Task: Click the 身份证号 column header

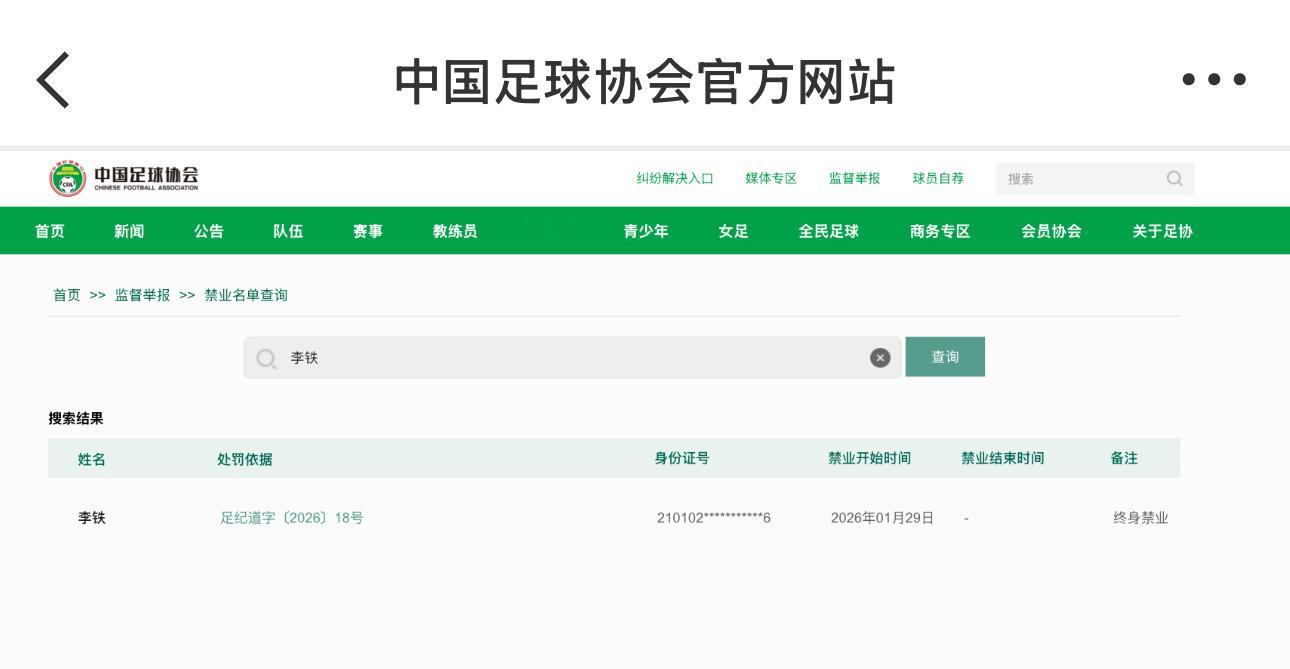Action: coord(682,458)
